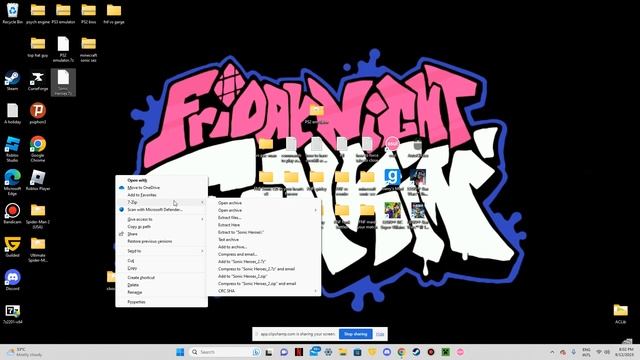Select the 7z2201-x64 installer icon
Image resolution: width=640 pixels, height=360 pixels.
pos(12,314)
